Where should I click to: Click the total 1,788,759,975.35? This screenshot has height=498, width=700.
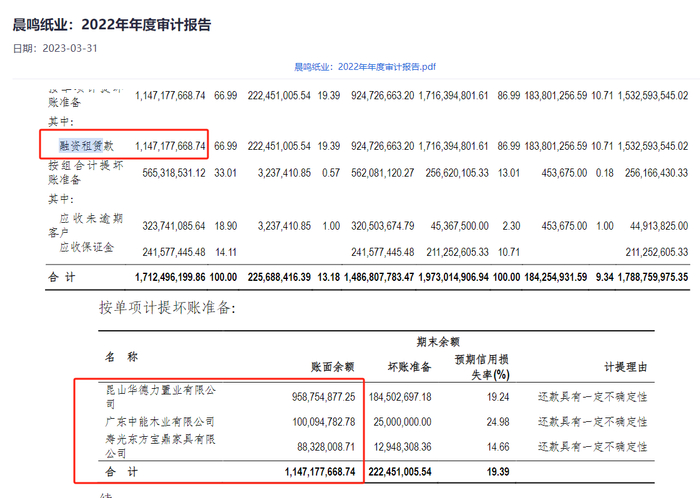653,277
